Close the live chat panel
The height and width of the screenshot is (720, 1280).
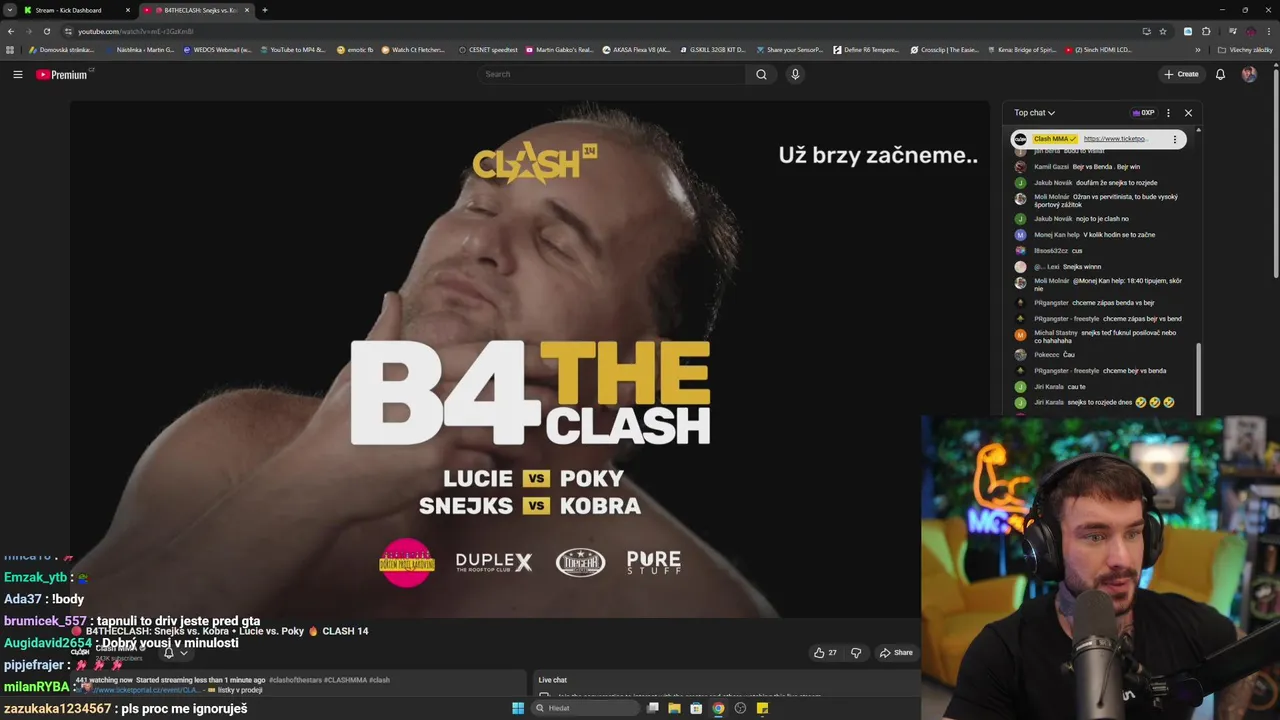[x=1188, y=113]
